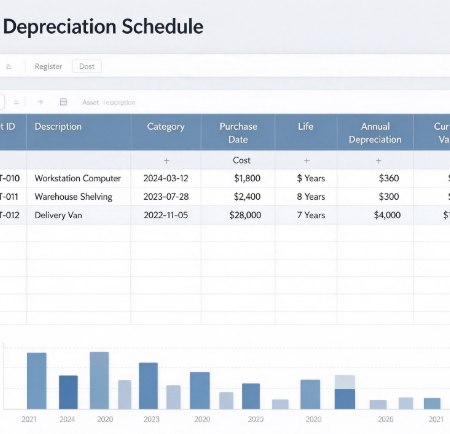Click the Asset description field label
This screenshot has width=450, height=434.
109,102
